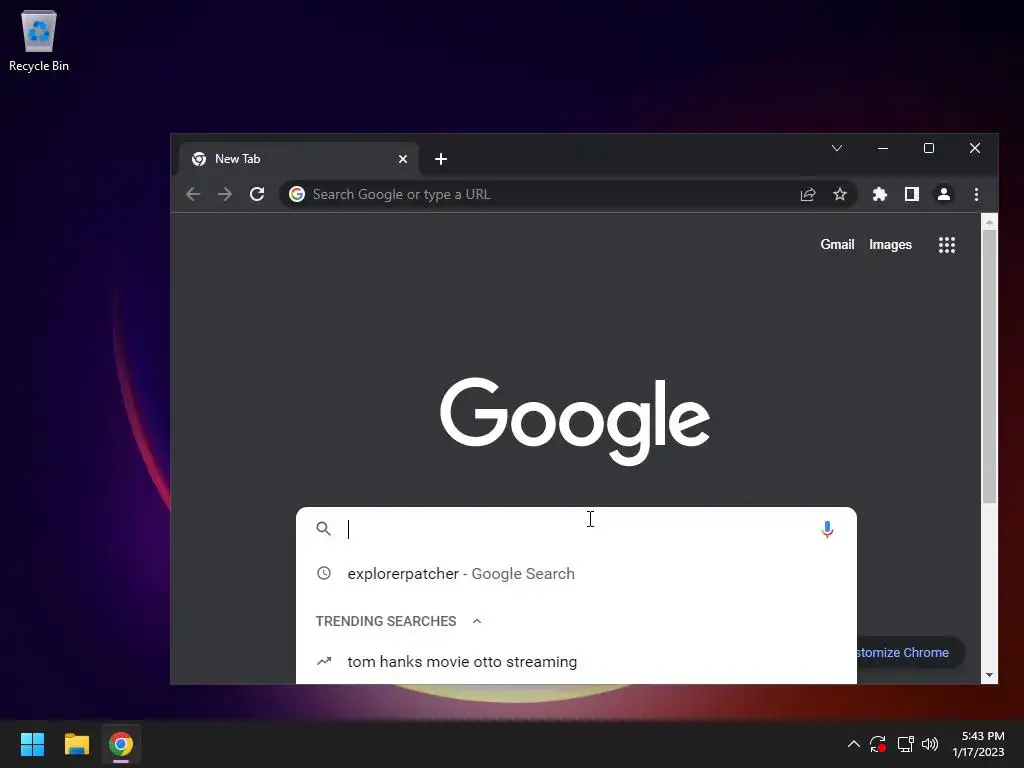1024x768 pixels.
Task: Minimize the Chrome window
Action: tap(883, 148)
